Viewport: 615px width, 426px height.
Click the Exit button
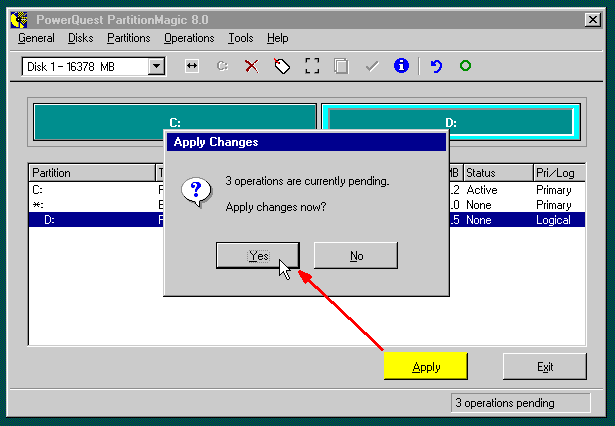coord(545,366)
